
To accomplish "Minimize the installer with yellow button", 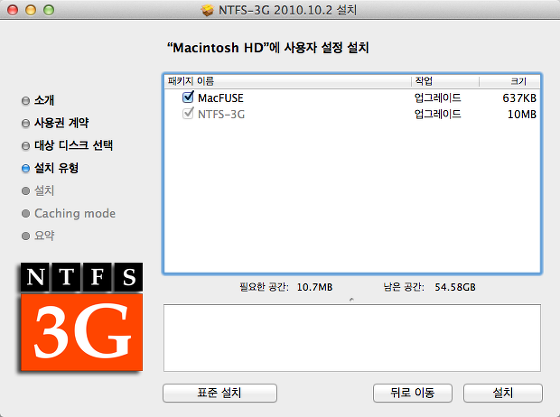I will click(x=31, y=10).
